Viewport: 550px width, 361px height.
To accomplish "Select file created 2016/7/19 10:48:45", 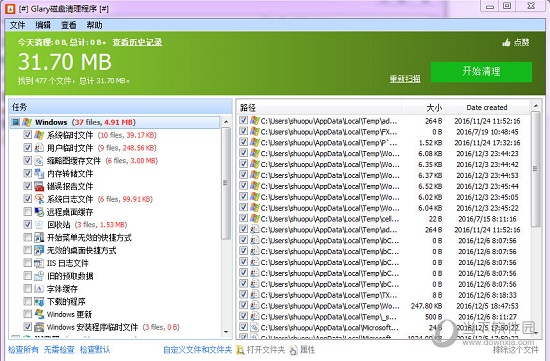I will tap(384, 132).
